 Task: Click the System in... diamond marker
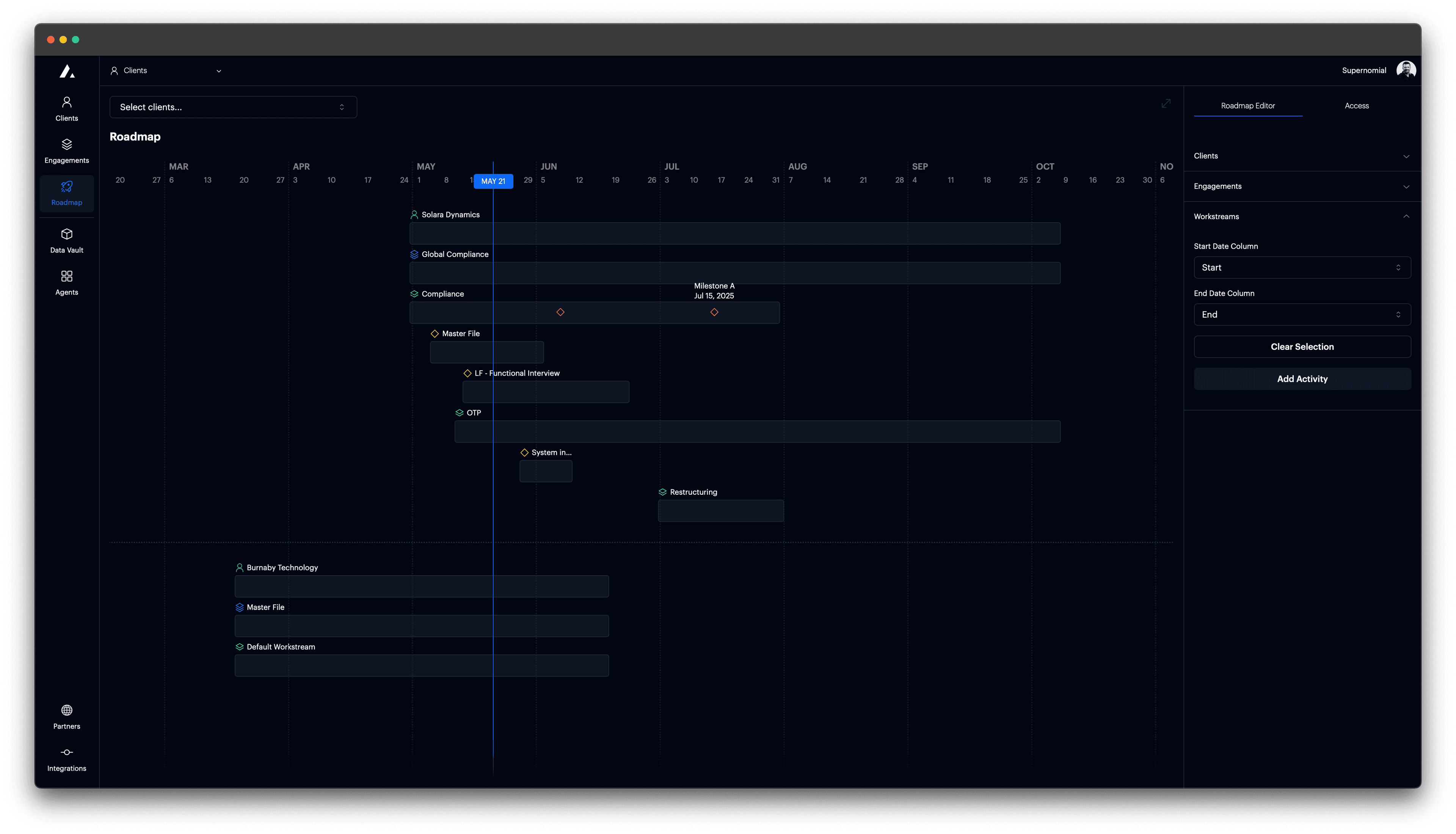coord(525,452)
